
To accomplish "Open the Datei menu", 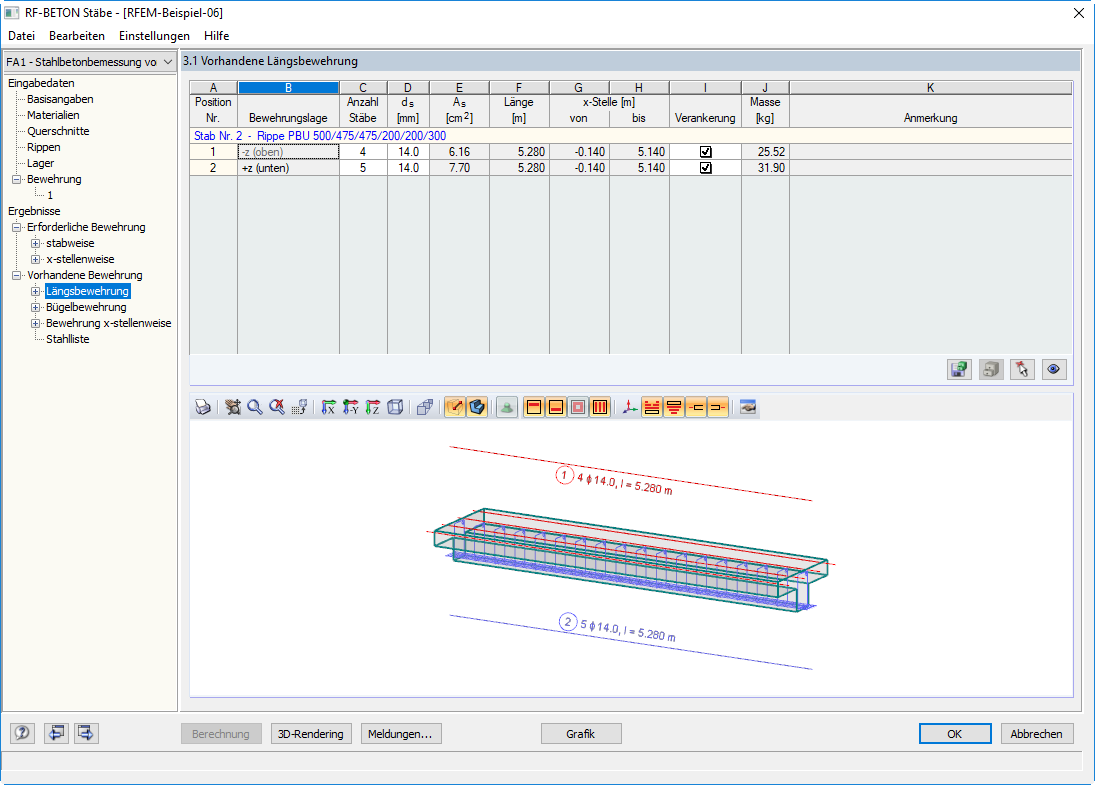I will coord(22,36).
